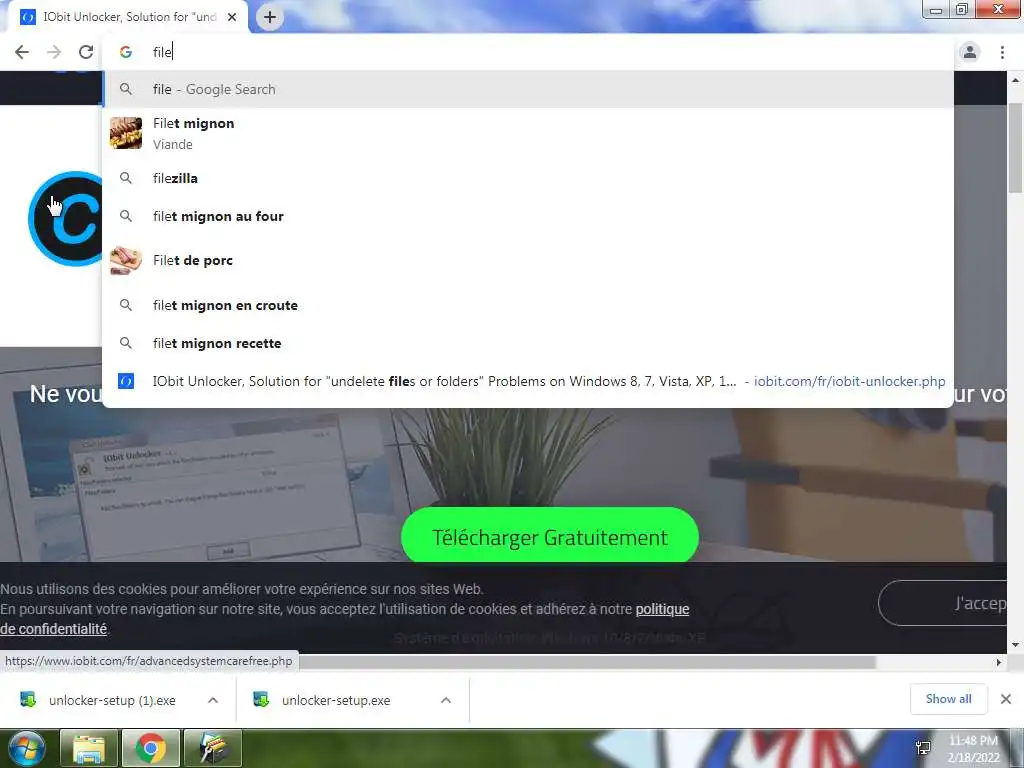
Task: Choose the 'Filet mignon Viande' suggestion
Action: point(528,133)
